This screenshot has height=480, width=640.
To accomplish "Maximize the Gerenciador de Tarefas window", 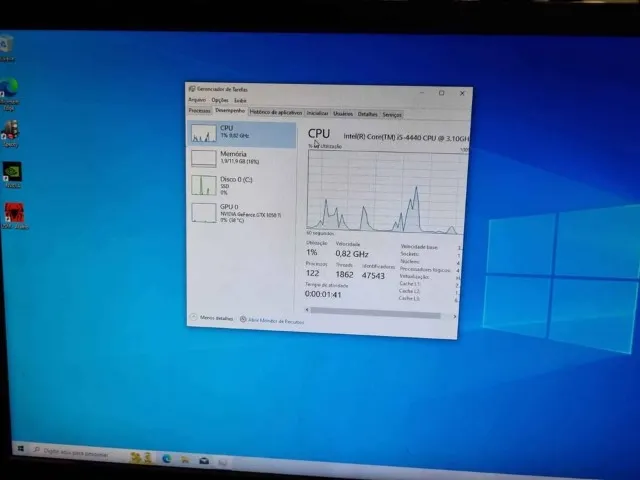I will [442, 93].
